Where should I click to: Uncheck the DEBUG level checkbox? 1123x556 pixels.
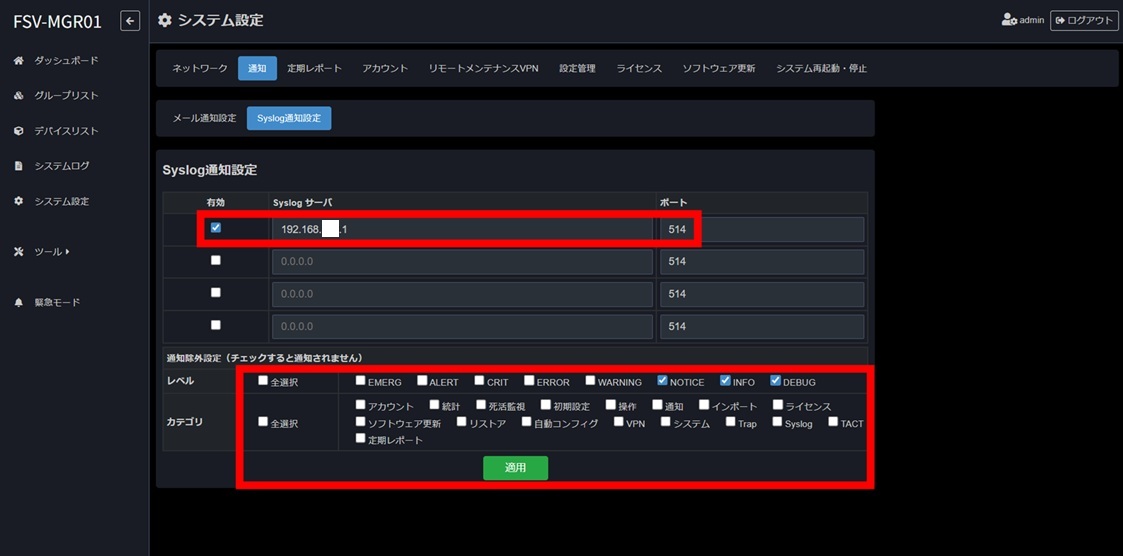point(776,381)
